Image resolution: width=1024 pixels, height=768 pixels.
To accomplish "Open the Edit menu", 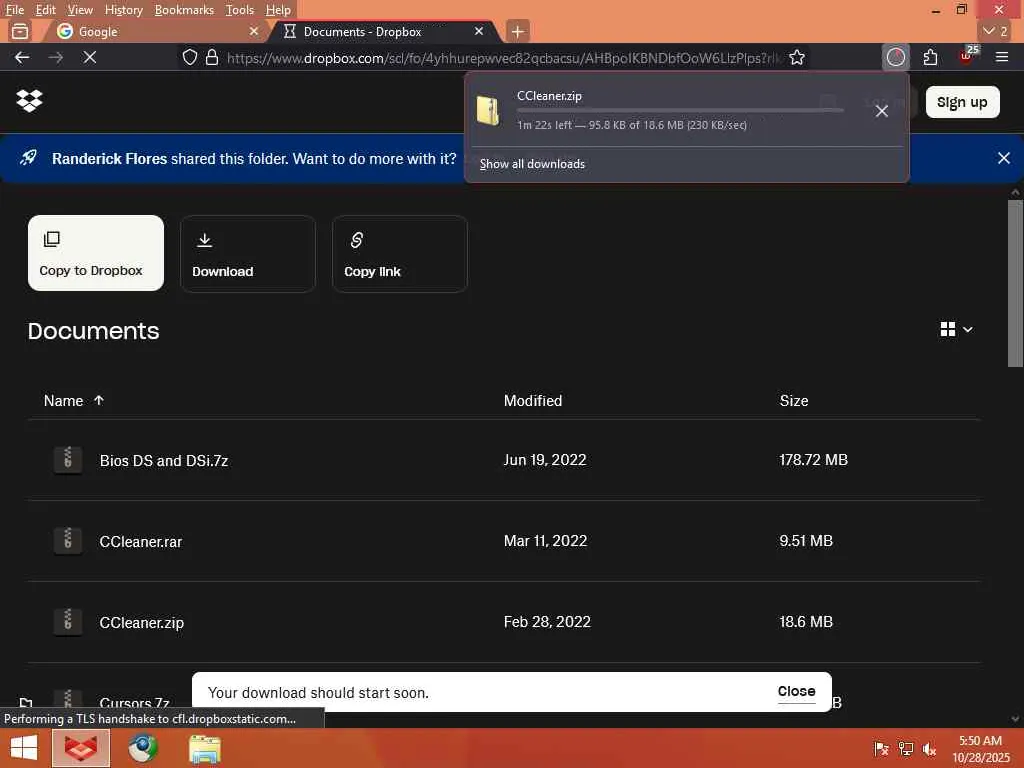I will (45, 10).
